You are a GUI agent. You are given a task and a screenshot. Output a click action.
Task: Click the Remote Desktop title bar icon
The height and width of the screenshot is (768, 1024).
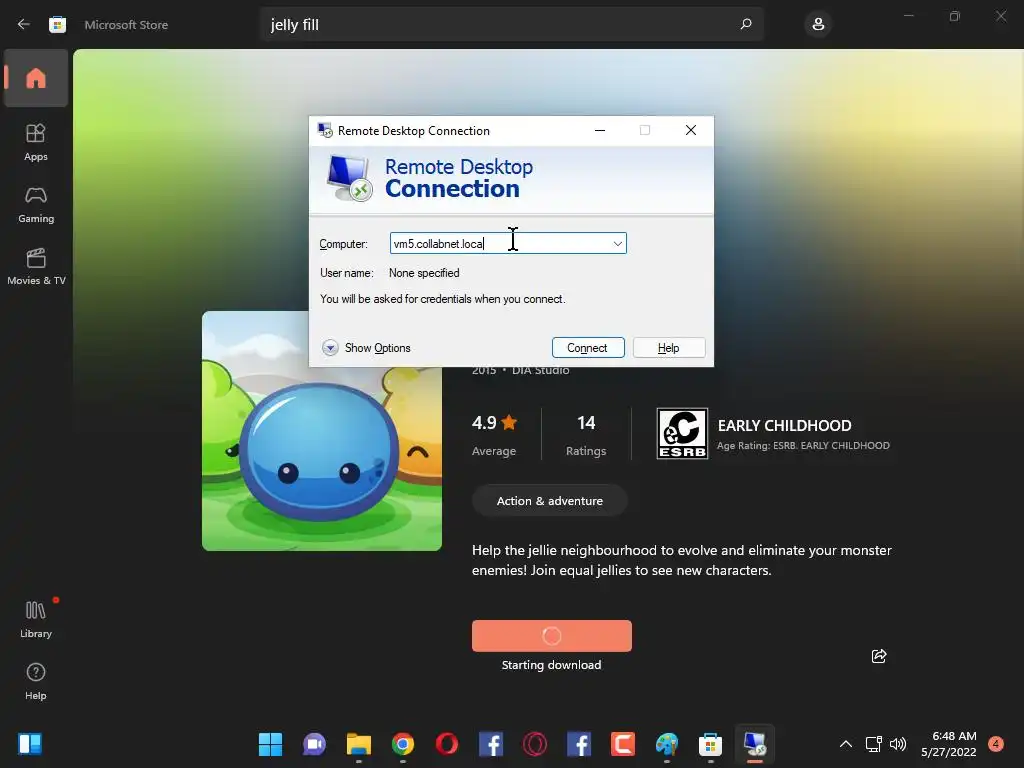pyautogui.click(x=325, y=130)
